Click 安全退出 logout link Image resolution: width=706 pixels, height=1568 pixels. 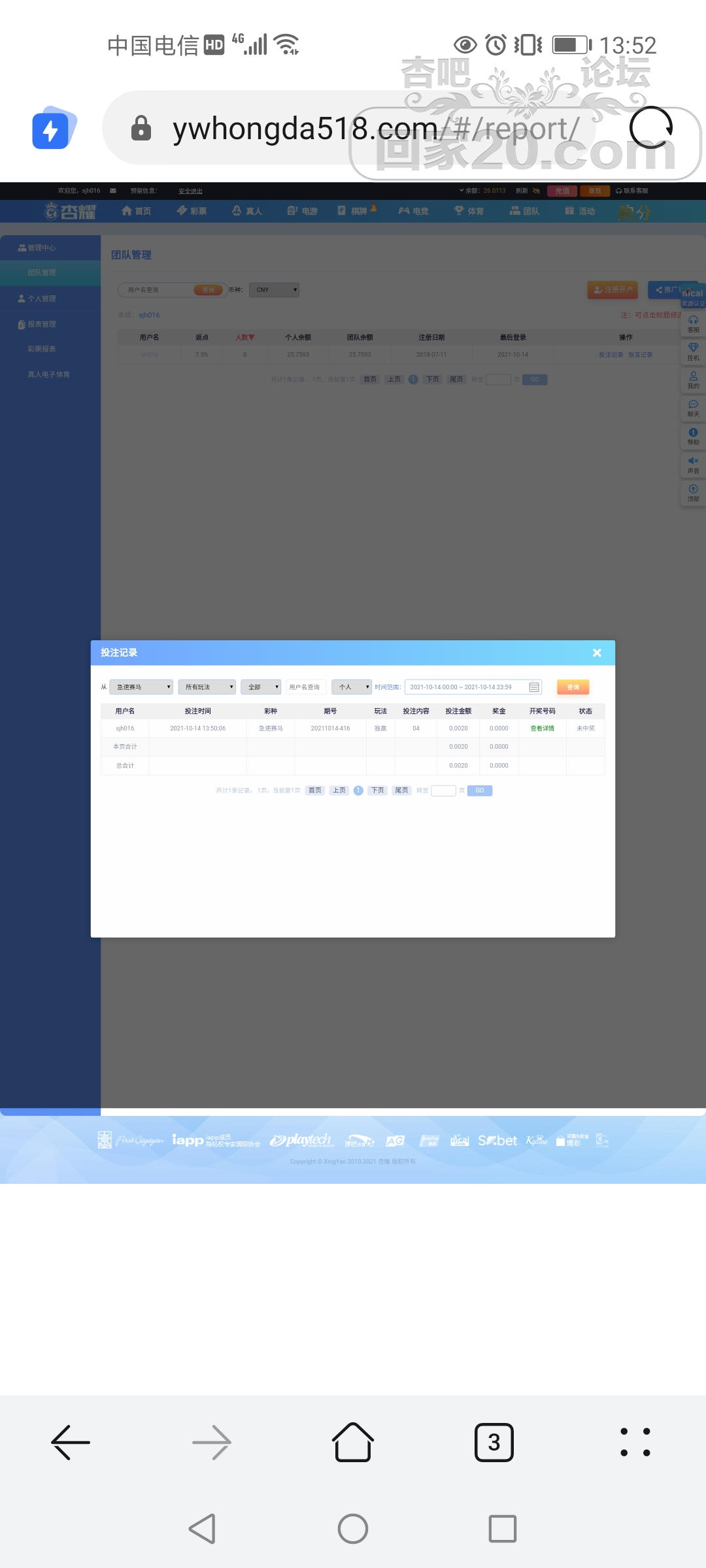coord(190,191)
